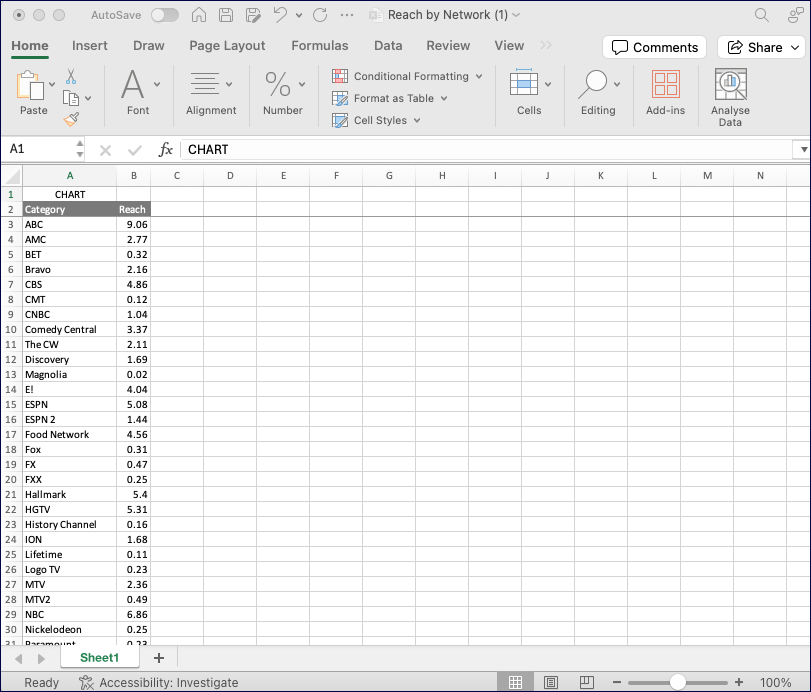Click the Format Painter brush icon

click(71, 119)
